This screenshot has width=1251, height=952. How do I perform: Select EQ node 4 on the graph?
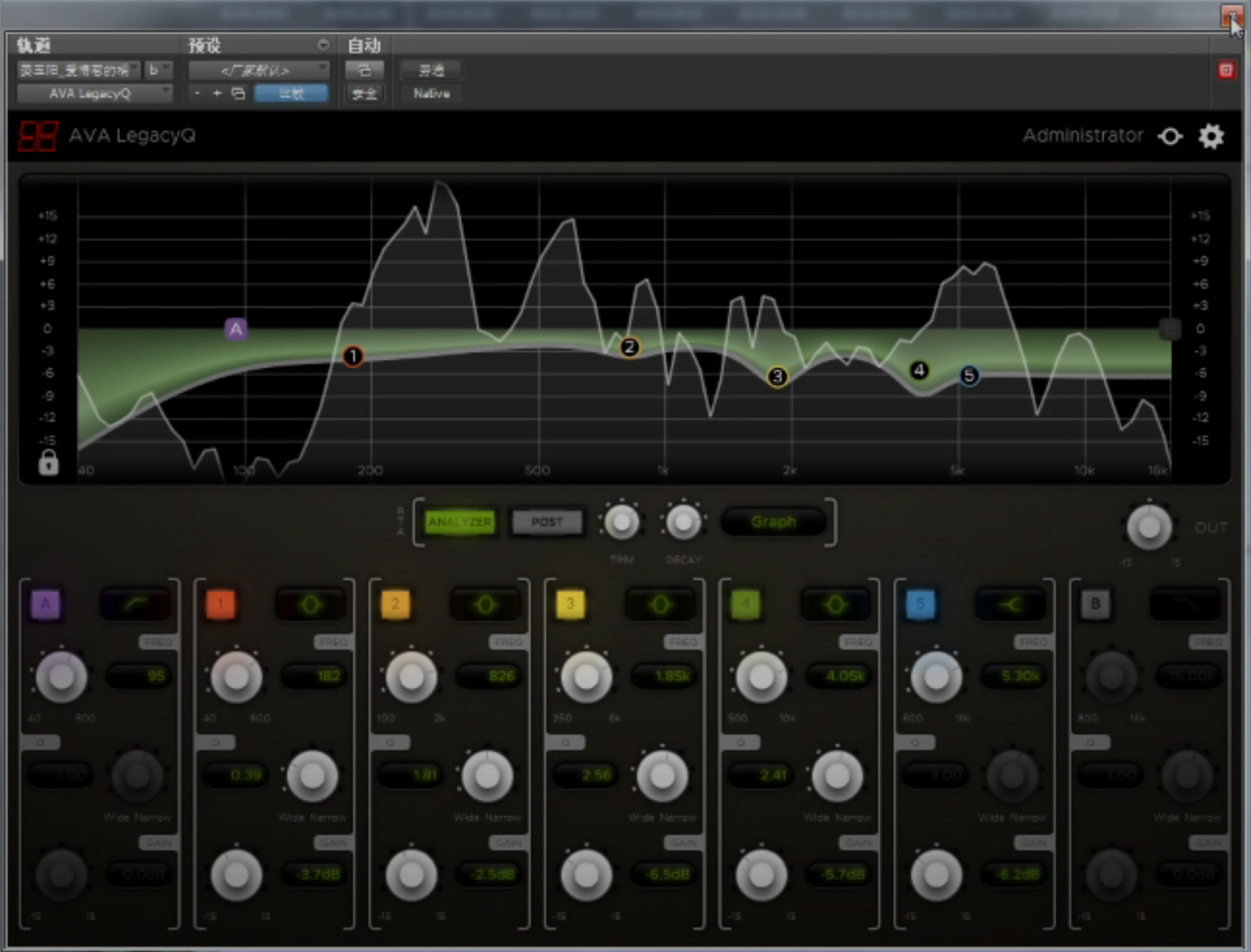(919, 370)
